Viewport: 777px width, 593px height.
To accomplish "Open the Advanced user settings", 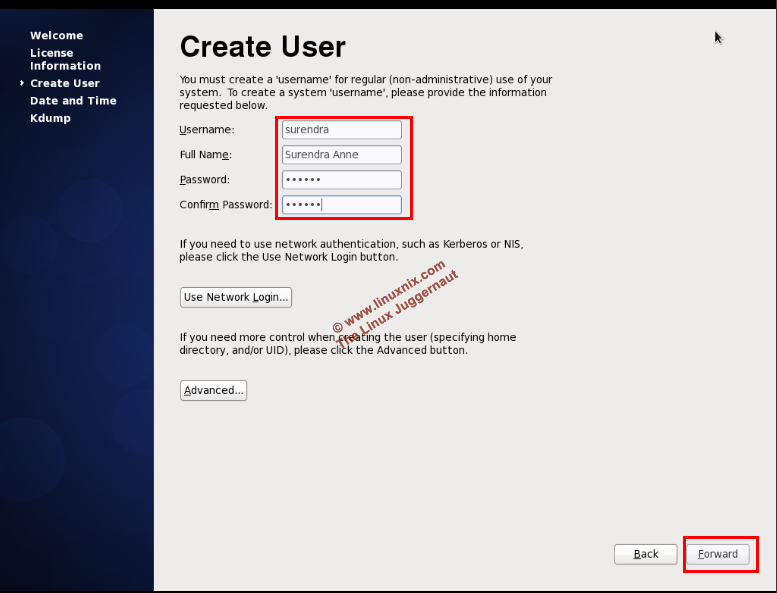I will [213, 390].
